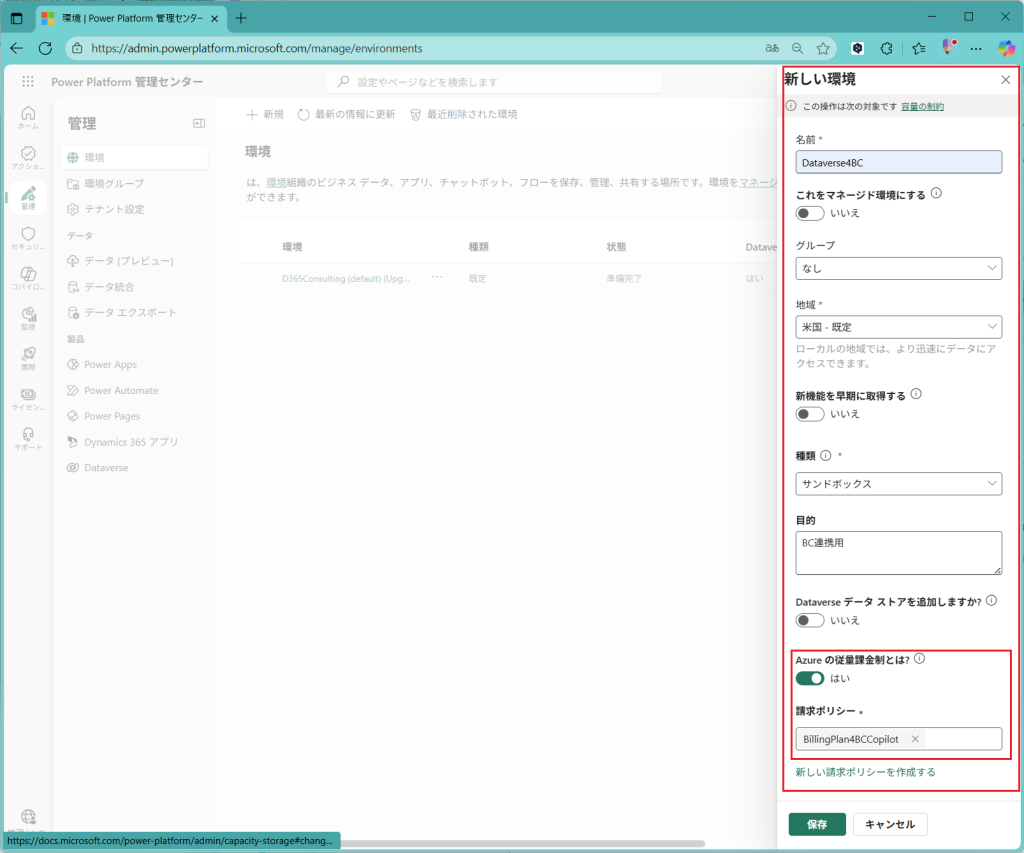1024x853 pixels.
Task: Click the read aloud あ icon in address bar
Action: pyautogui.click(x=772, y=48)
